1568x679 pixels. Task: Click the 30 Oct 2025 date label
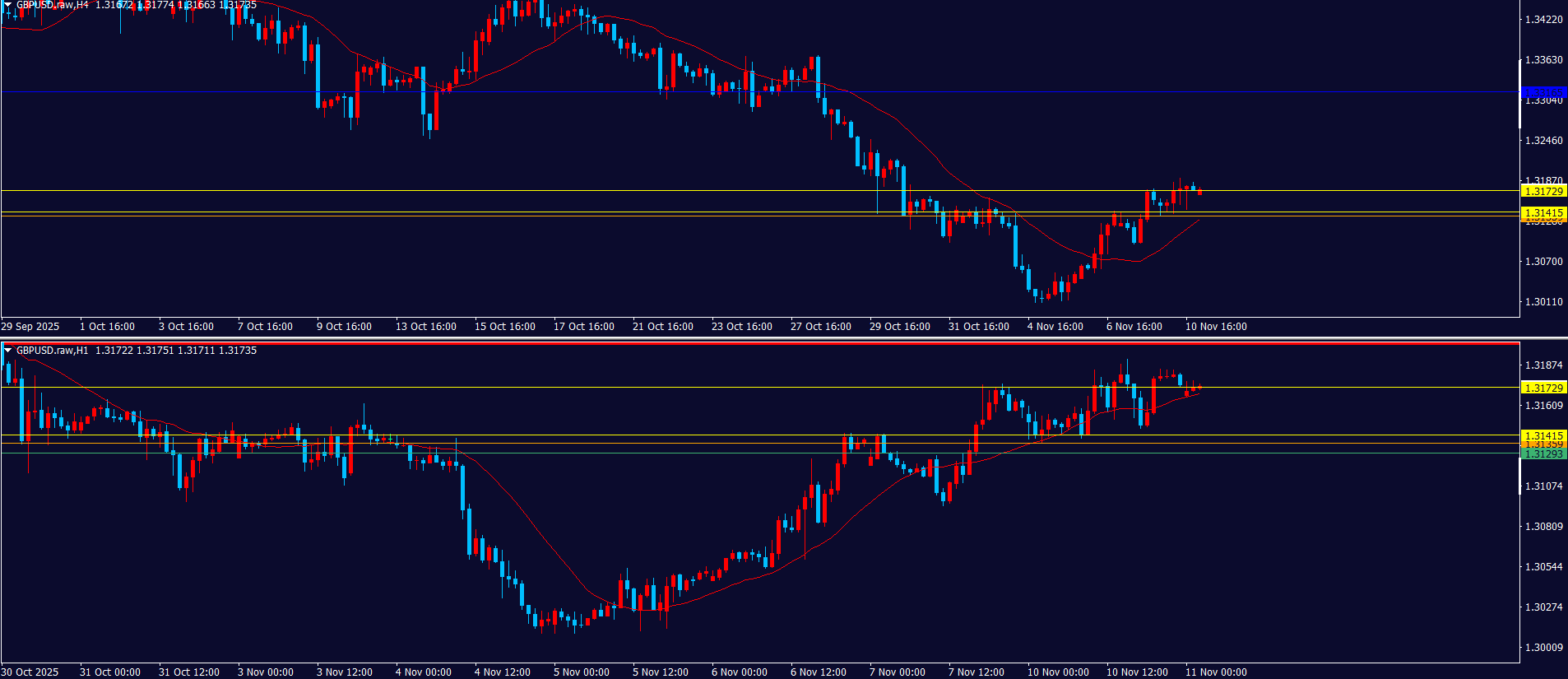30,672
